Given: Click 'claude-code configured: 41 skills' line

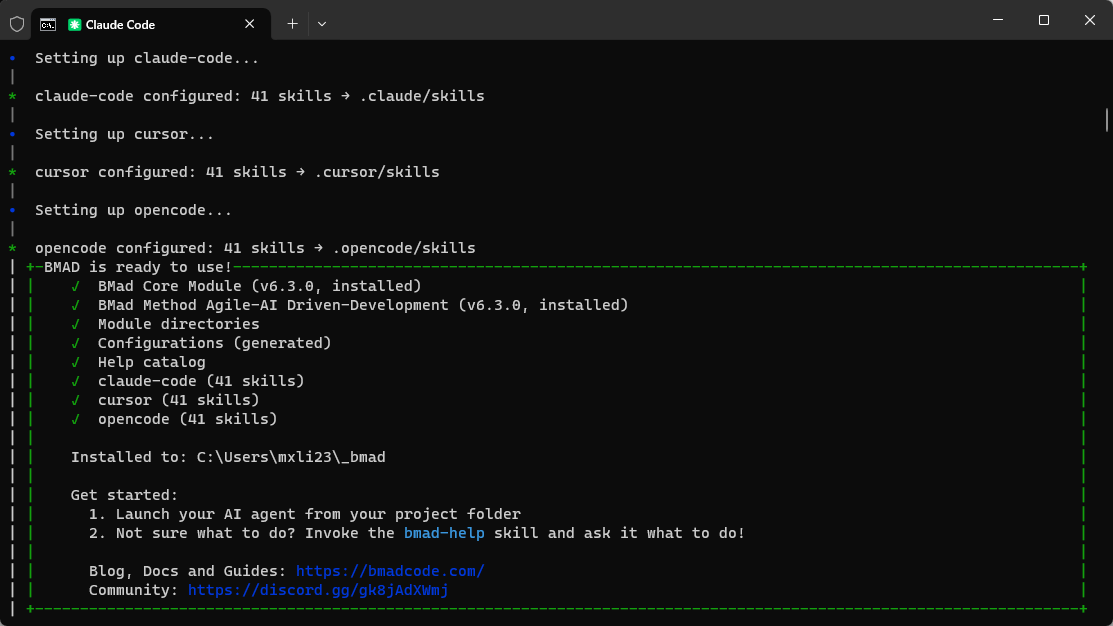Looking at the screenshot, I should tap(260, 97).
